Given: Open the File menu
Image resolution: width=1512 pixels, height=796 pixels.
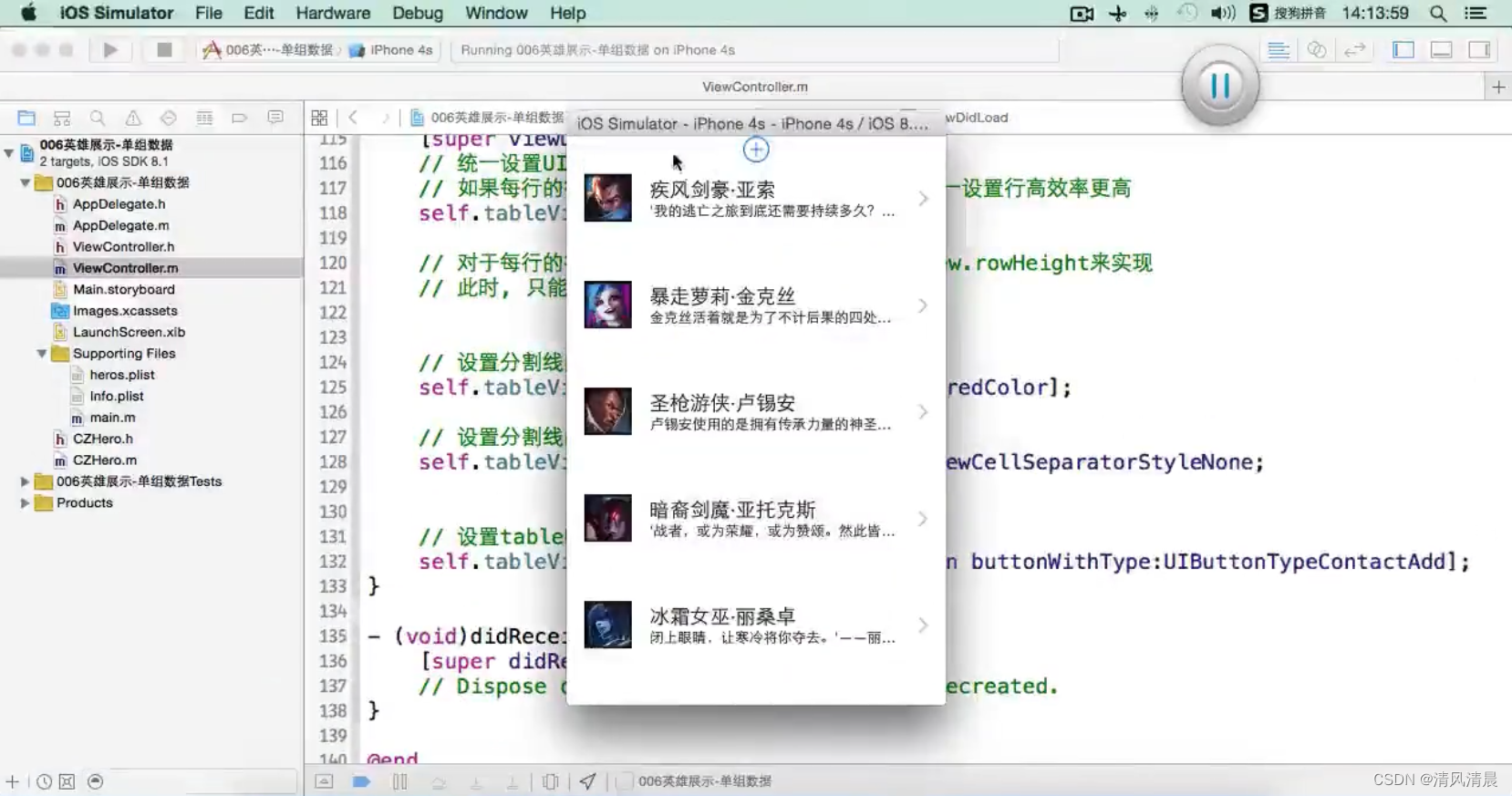Looking at the screenshot, I should [209, 14].
